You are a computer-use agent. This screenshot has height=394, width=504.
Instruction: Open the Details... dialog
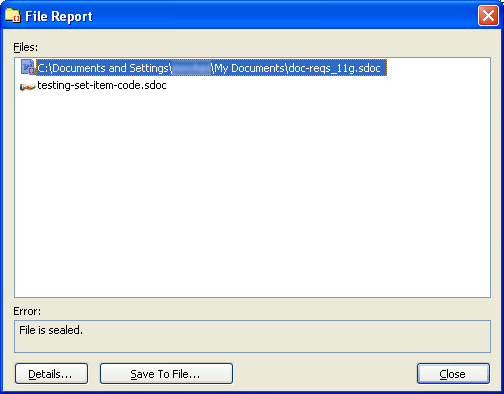click(x=51, y=374)
